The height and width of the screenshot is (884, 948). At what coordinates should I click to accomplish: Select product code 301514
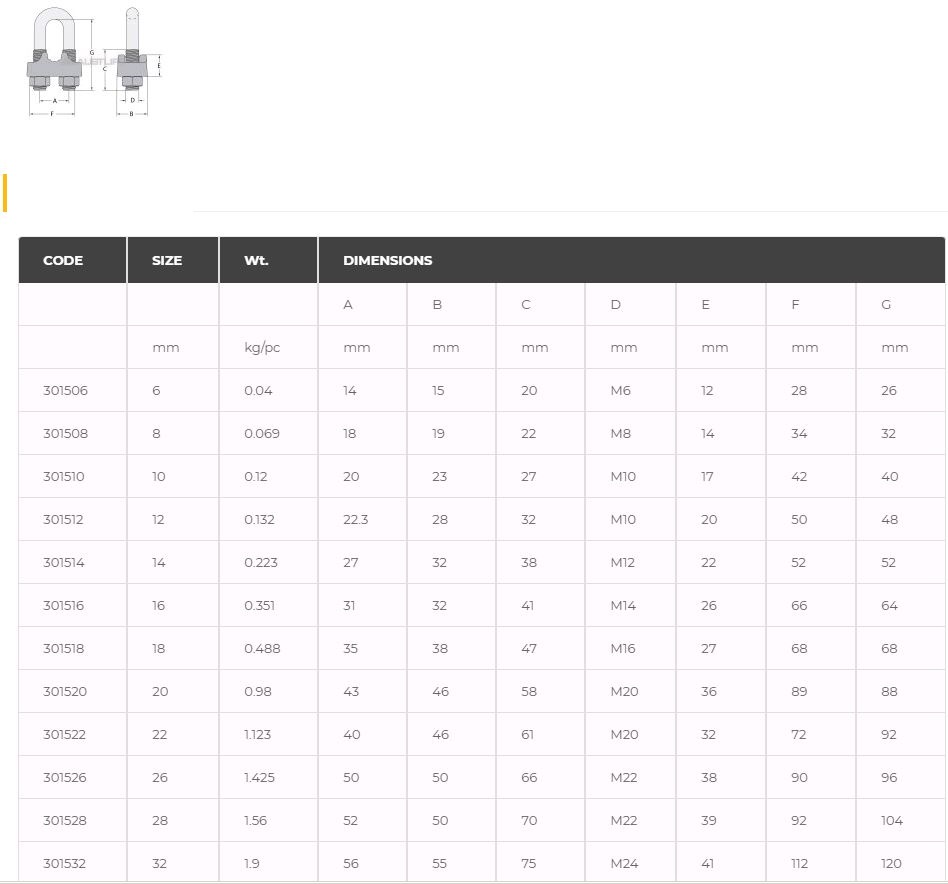(63, 562)
